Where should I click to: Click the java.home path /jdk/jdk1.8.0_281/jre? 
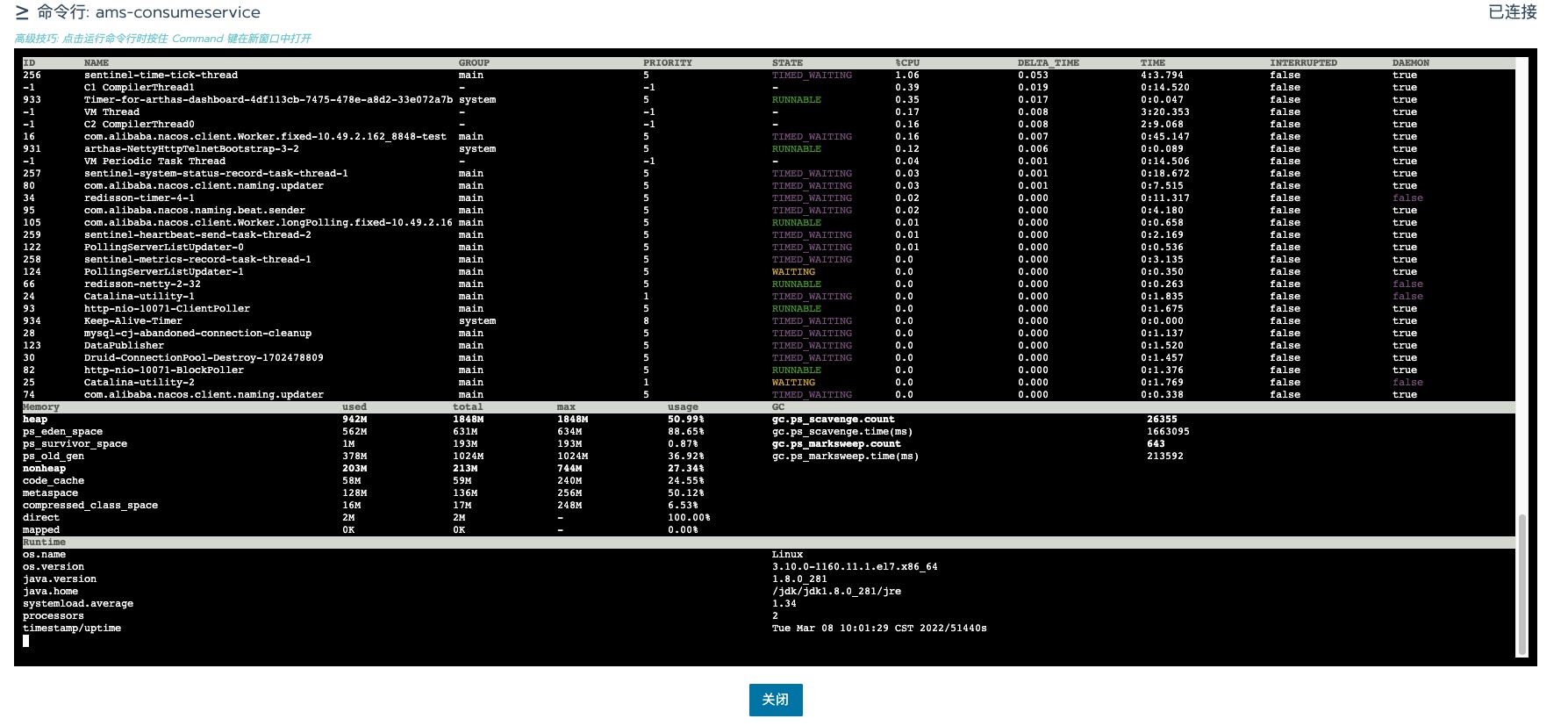pyautogui.click(x=836, y=592)
